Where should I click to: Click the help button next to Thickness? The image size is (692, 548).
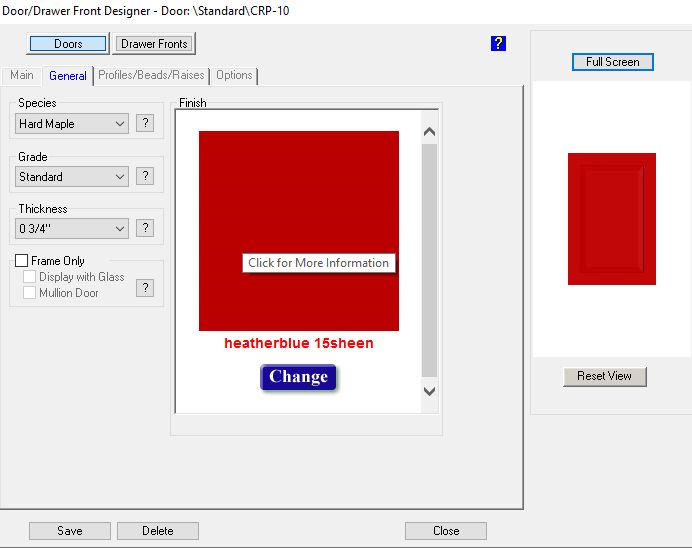coord(145,229)
